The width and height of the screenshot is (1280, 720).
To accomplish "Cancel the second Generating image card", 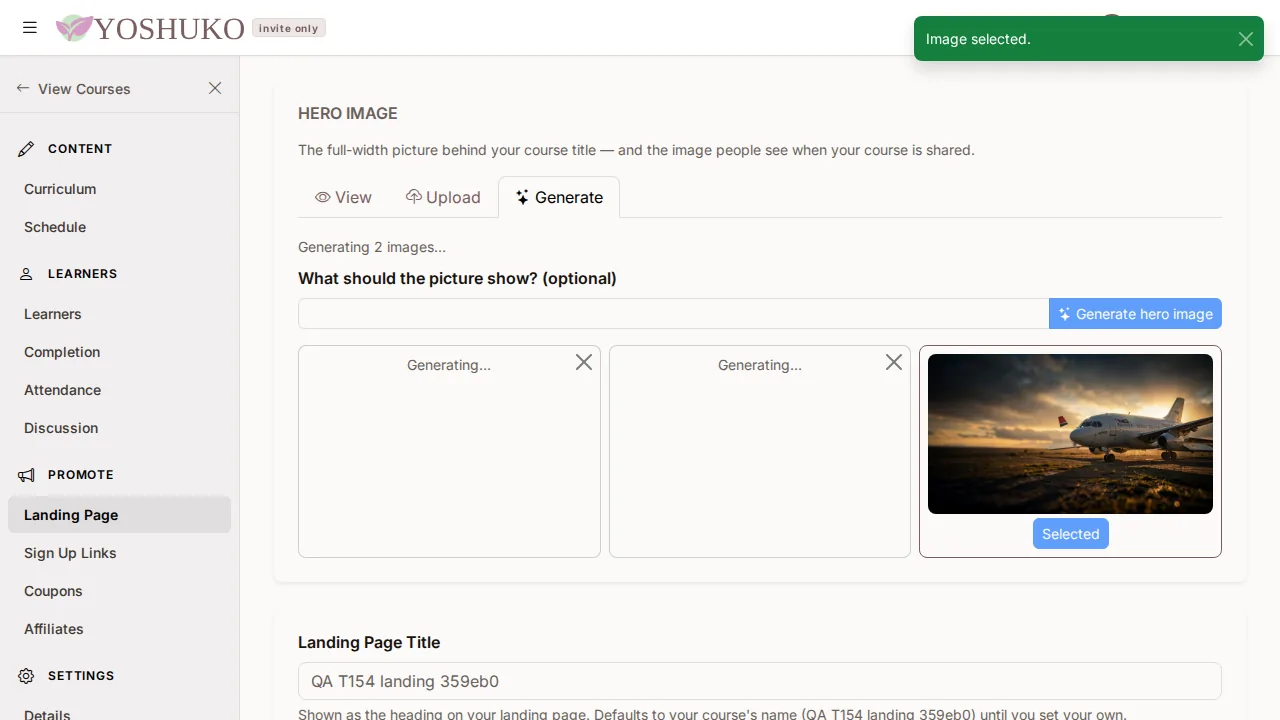I will tap(894, 362).
